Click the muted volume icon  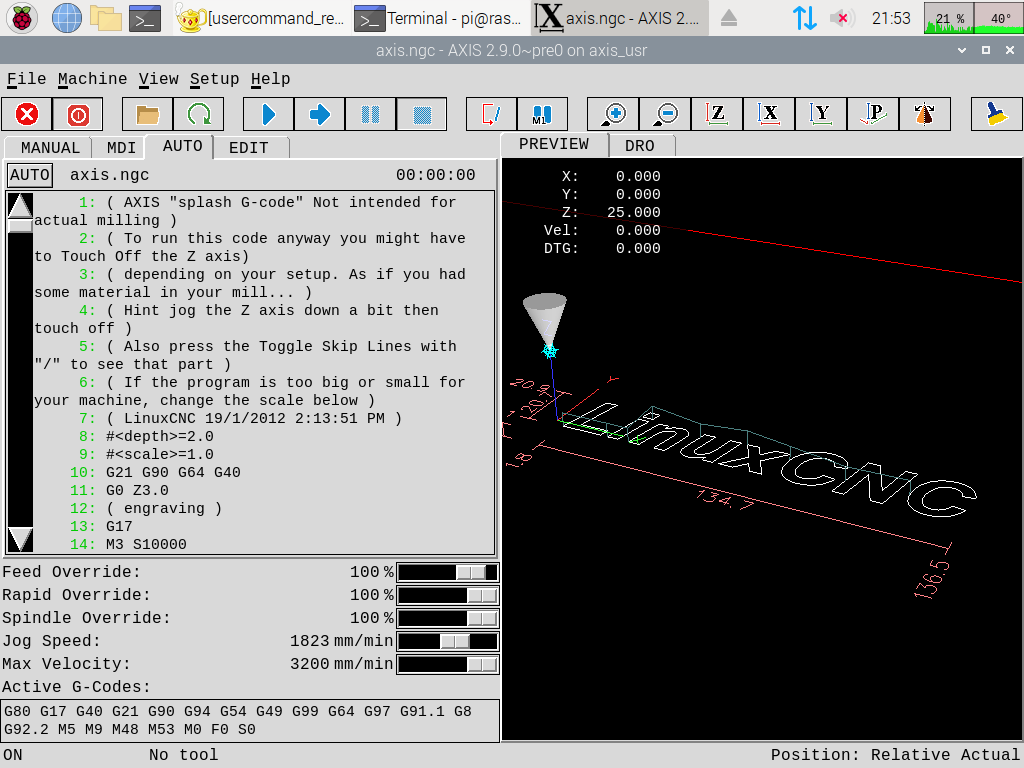842,18
